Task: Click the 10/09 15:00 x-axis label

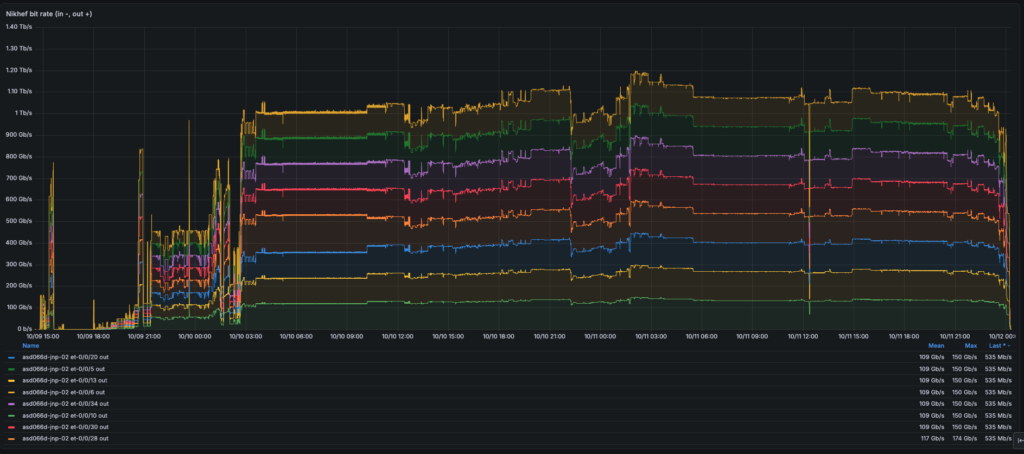Action: (x=44, y=337)
